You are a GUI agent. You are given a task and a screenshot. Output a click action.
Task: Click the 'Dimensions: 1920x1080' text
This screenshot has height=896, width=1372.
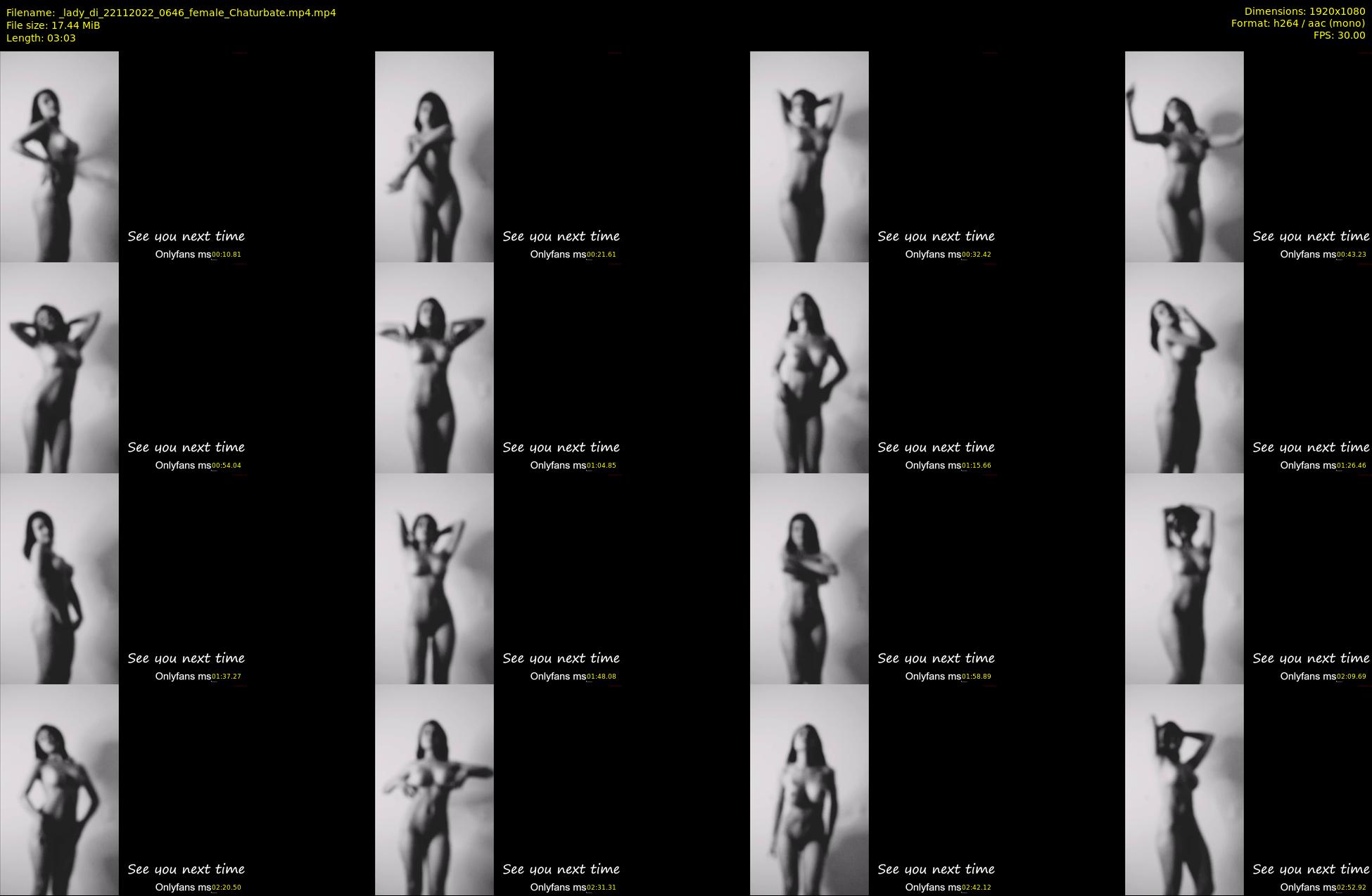pos(1304,11)
